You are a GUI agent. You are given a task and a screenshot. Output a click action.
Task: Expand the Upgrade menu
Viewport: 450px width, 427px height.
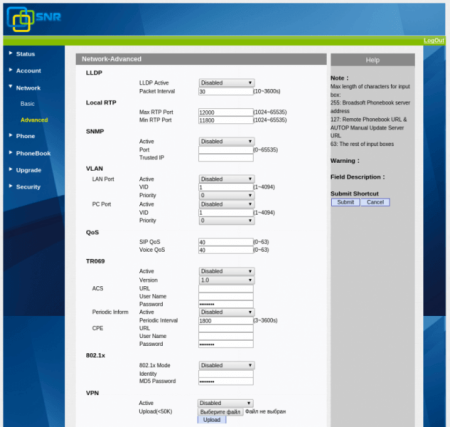coord(28,170)
